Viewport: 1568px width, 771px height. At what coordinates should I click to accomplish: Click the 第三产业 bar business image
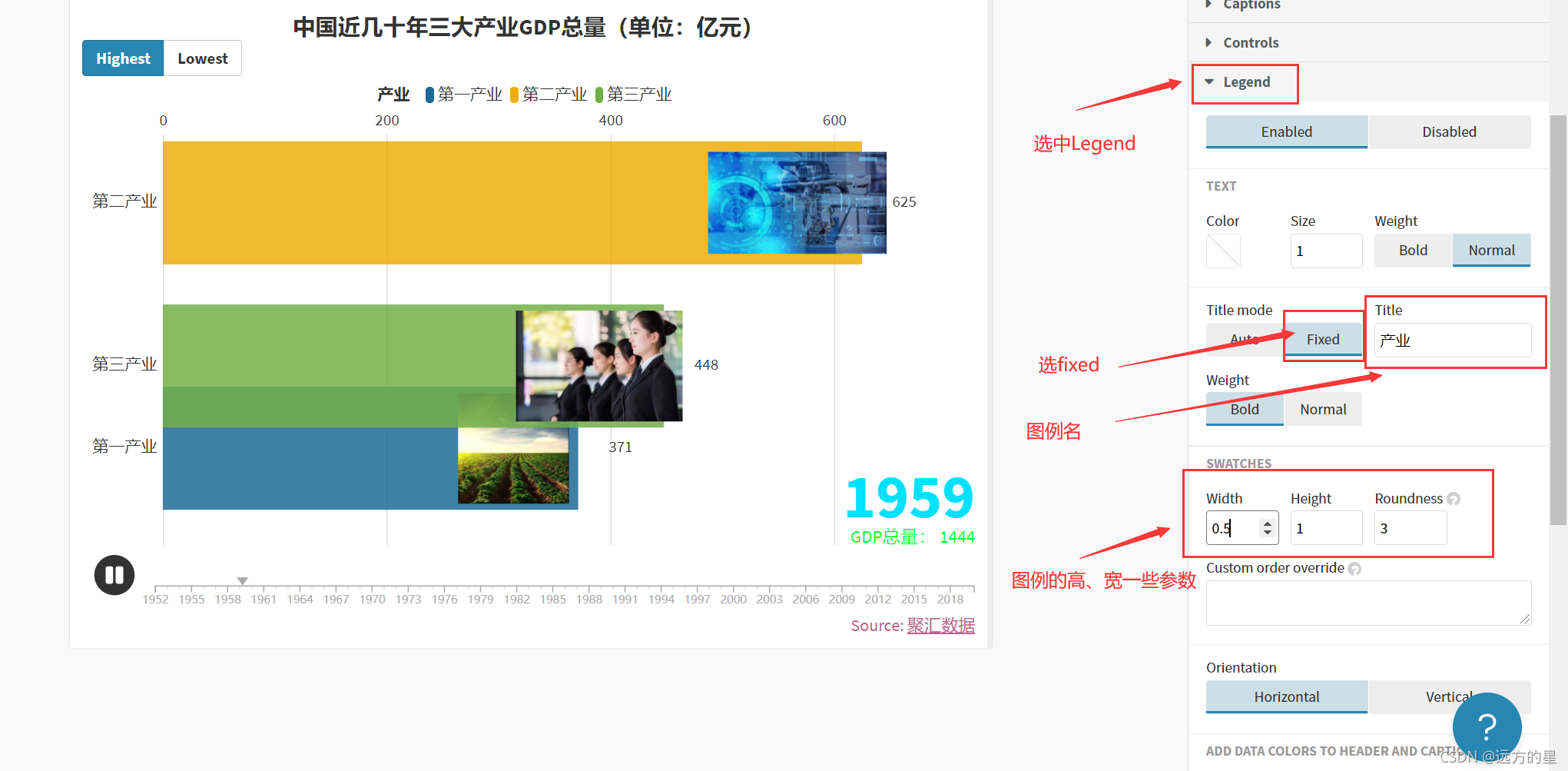(599, 366)
